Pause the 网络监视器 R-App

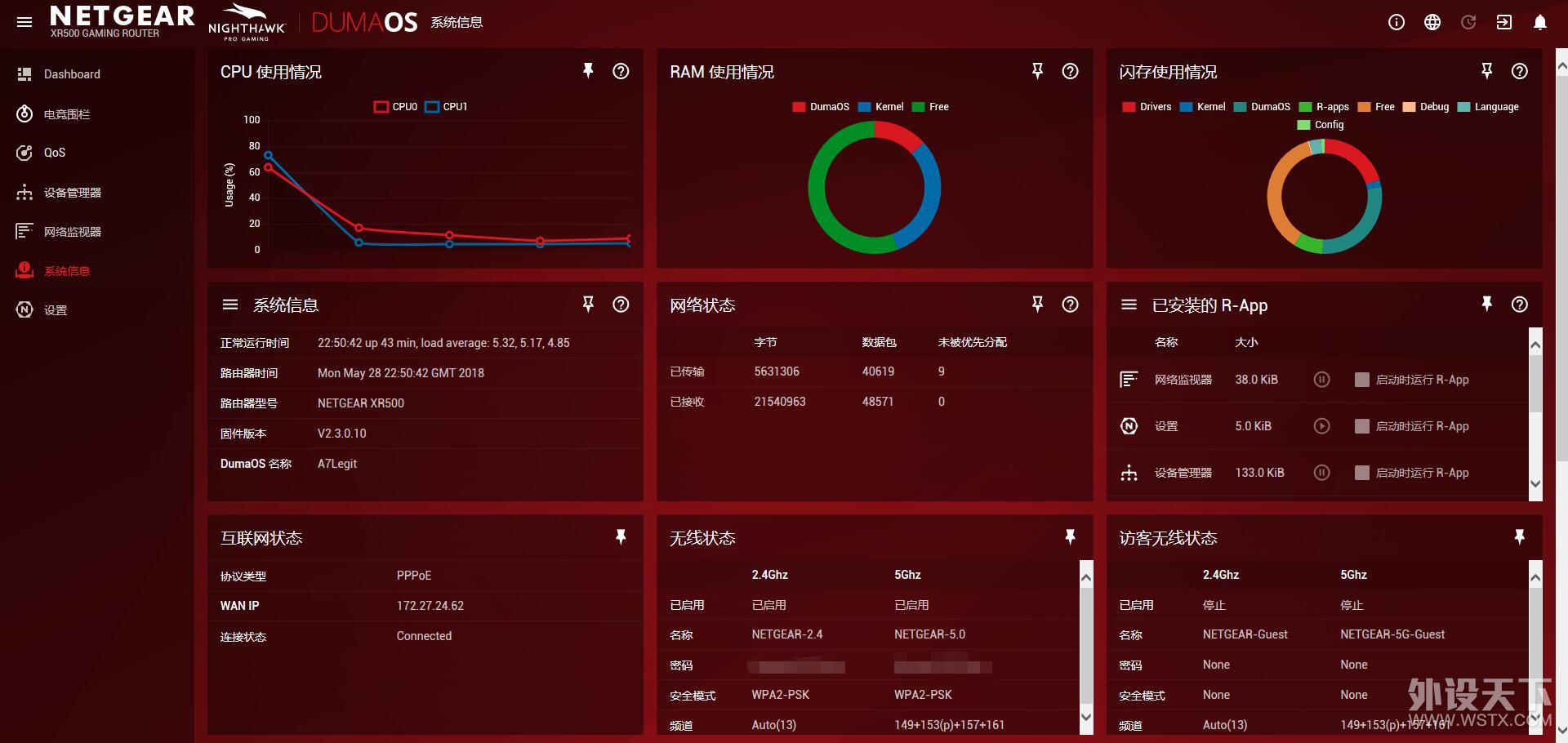pyautogui.click(x=1321, y=380)
